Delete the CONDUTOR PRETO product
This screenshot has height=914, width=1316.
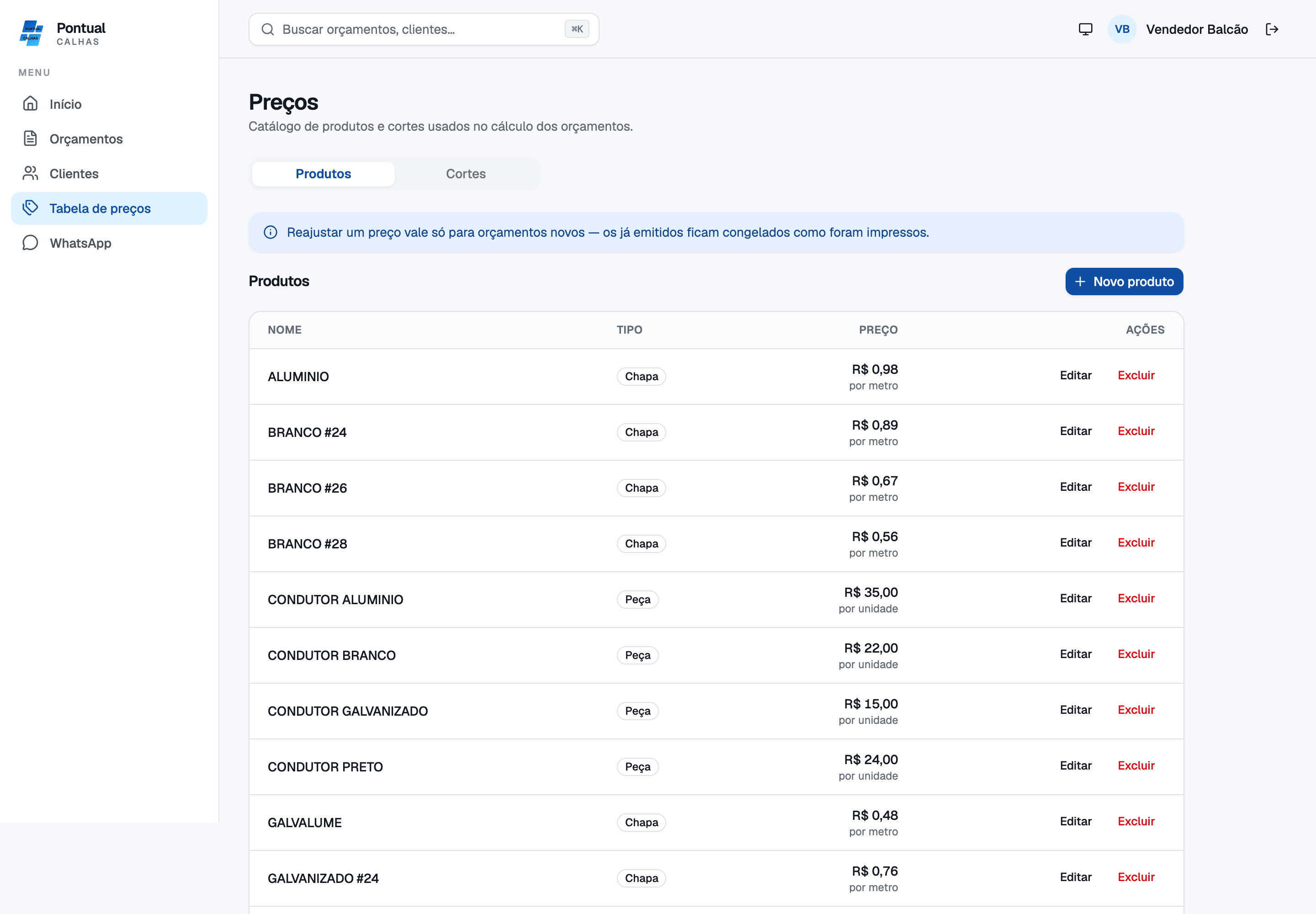tap(1136, 765)
